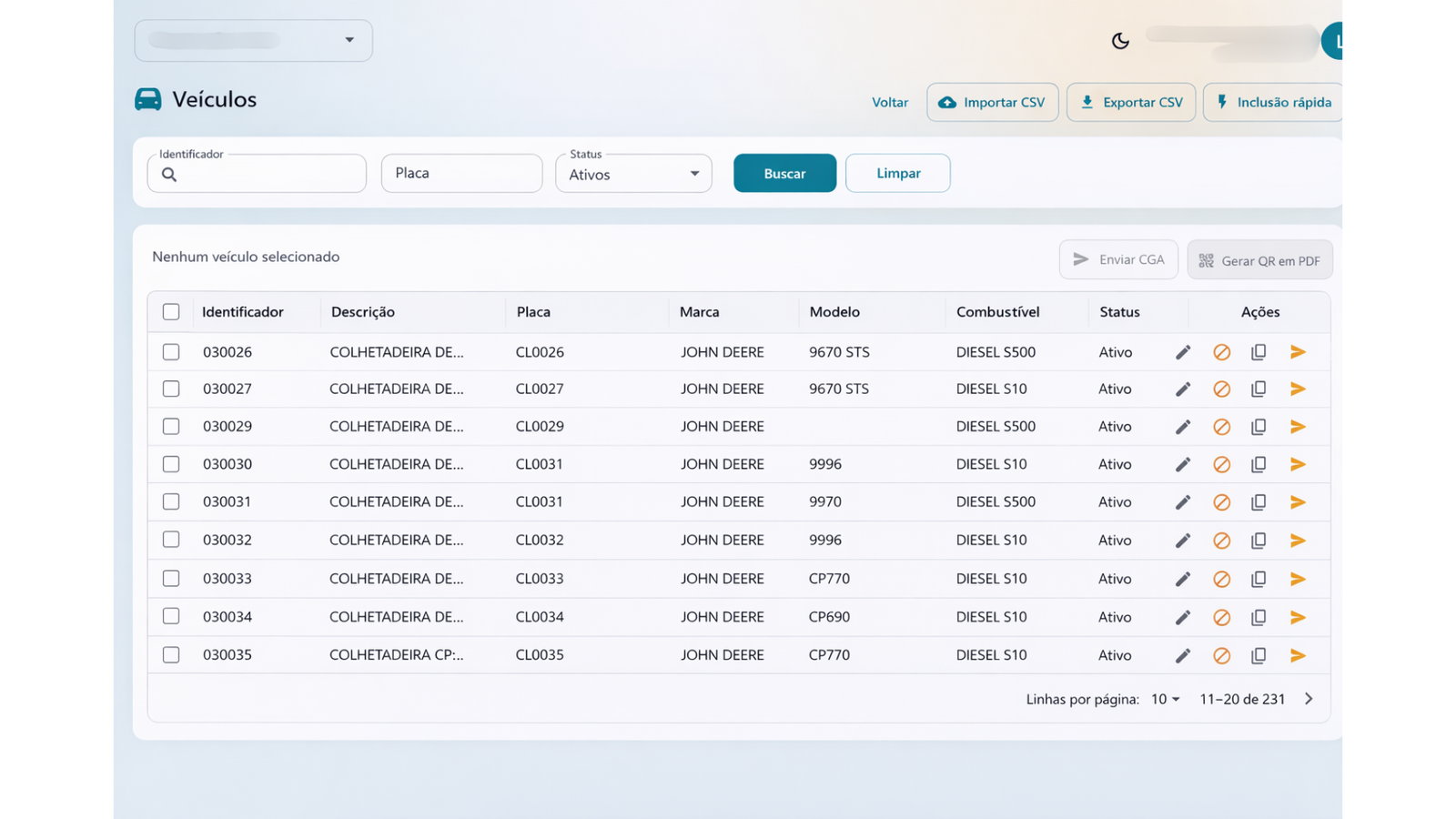Go to the next page of results
Image resolution: width=1456 pixels, height=819 pixels.
1309,699
